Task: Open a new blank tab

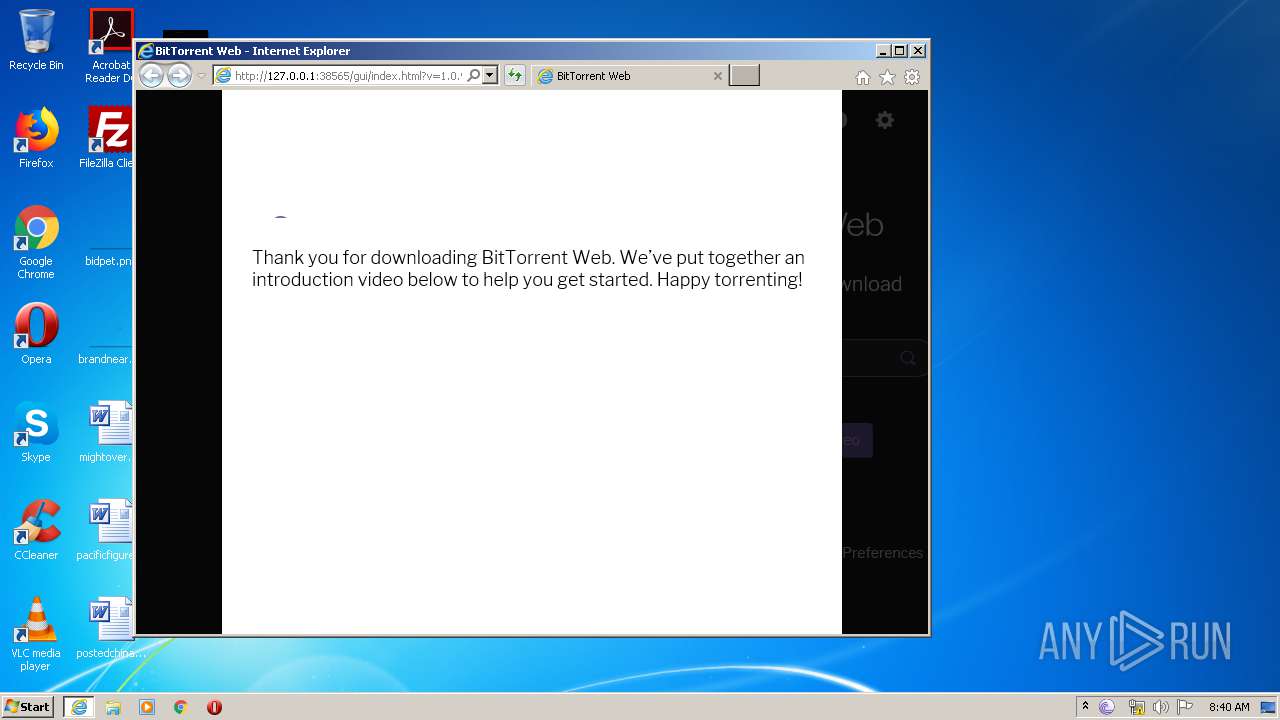Action: click(744, 76)
